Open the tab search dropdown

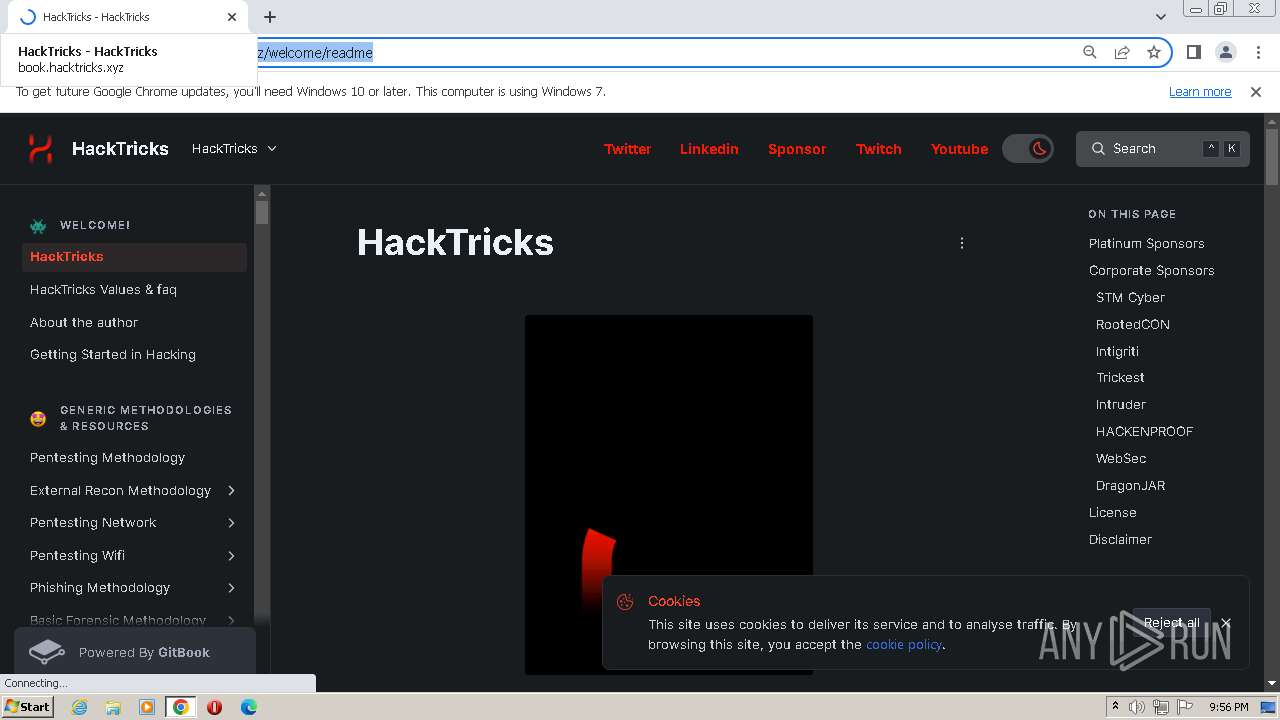1160,17
